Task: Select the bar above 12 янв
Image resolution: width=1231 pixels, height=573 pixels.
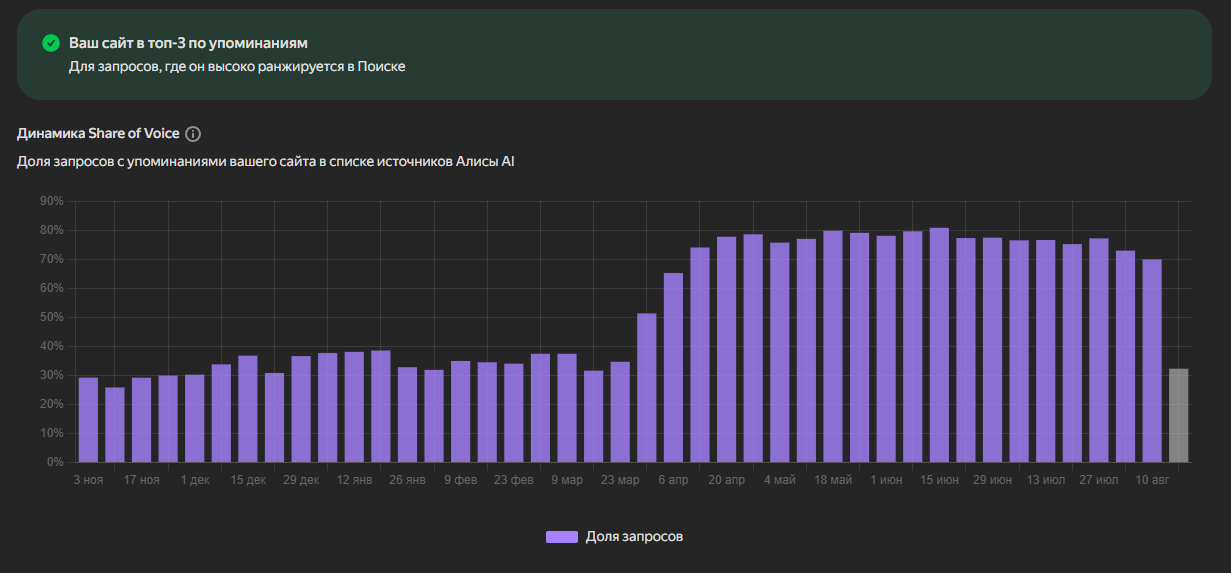Action: tap(354, 407)
